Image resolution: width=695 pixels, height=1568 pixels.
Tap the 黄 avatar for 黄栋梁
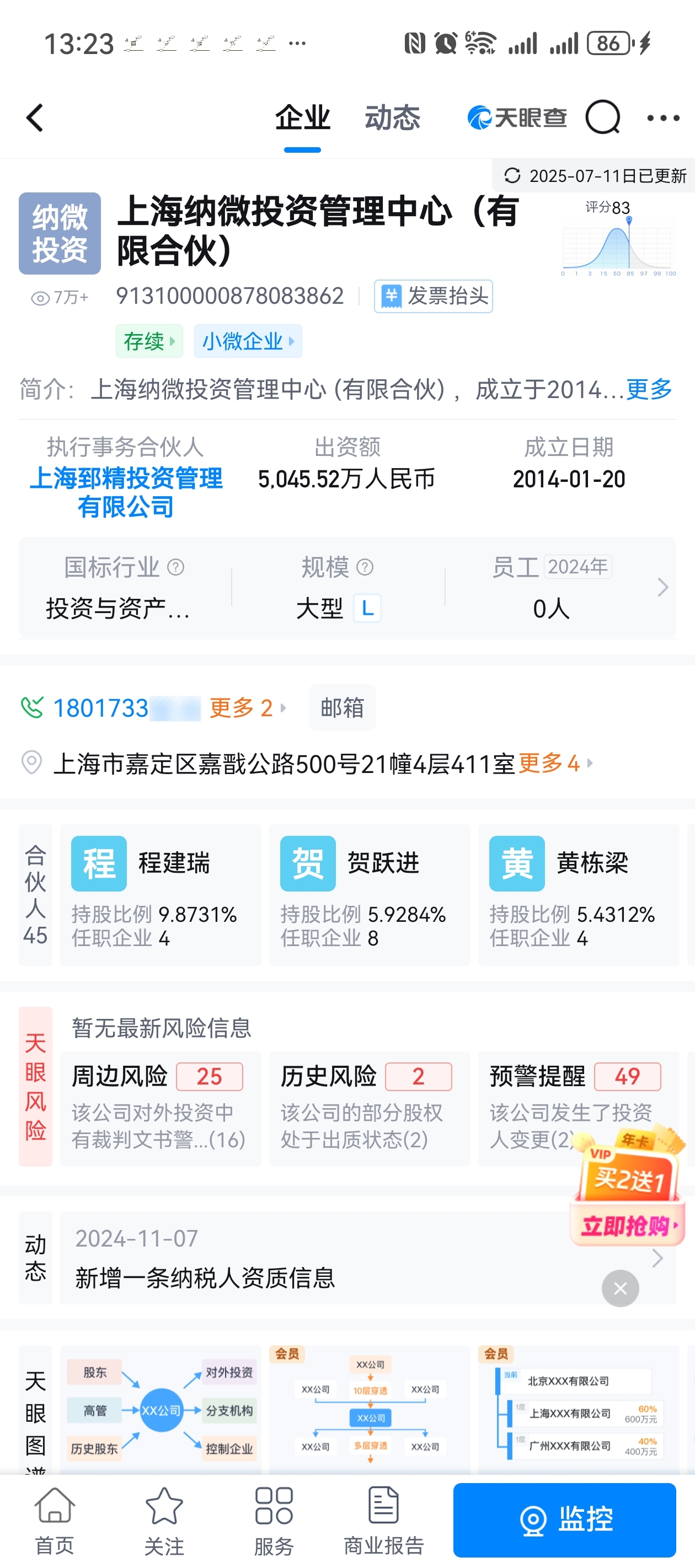(517, 863)
